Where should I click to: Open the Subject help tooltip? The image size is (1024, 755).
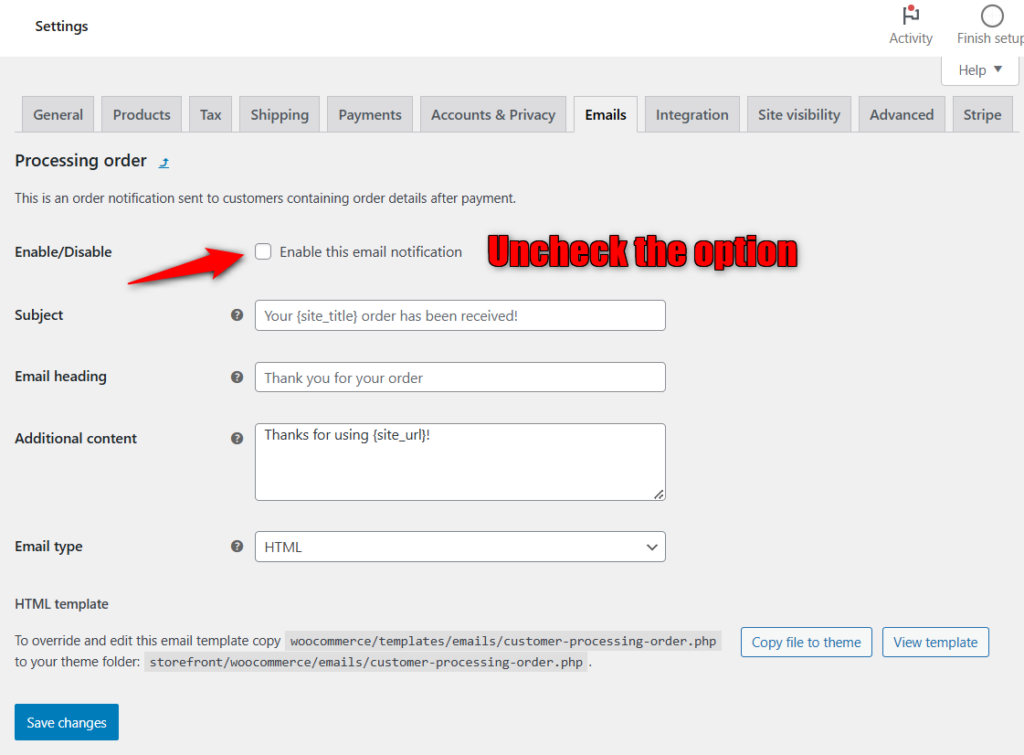[x=237, y=314]
